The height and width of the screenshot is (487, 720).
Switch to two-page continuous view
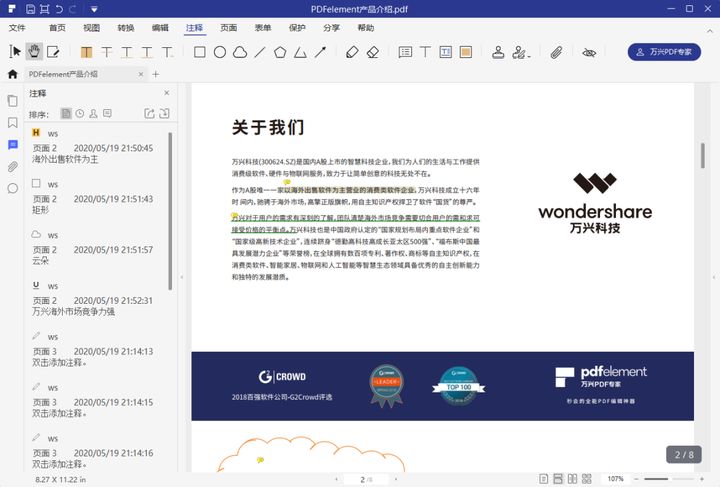587,479
